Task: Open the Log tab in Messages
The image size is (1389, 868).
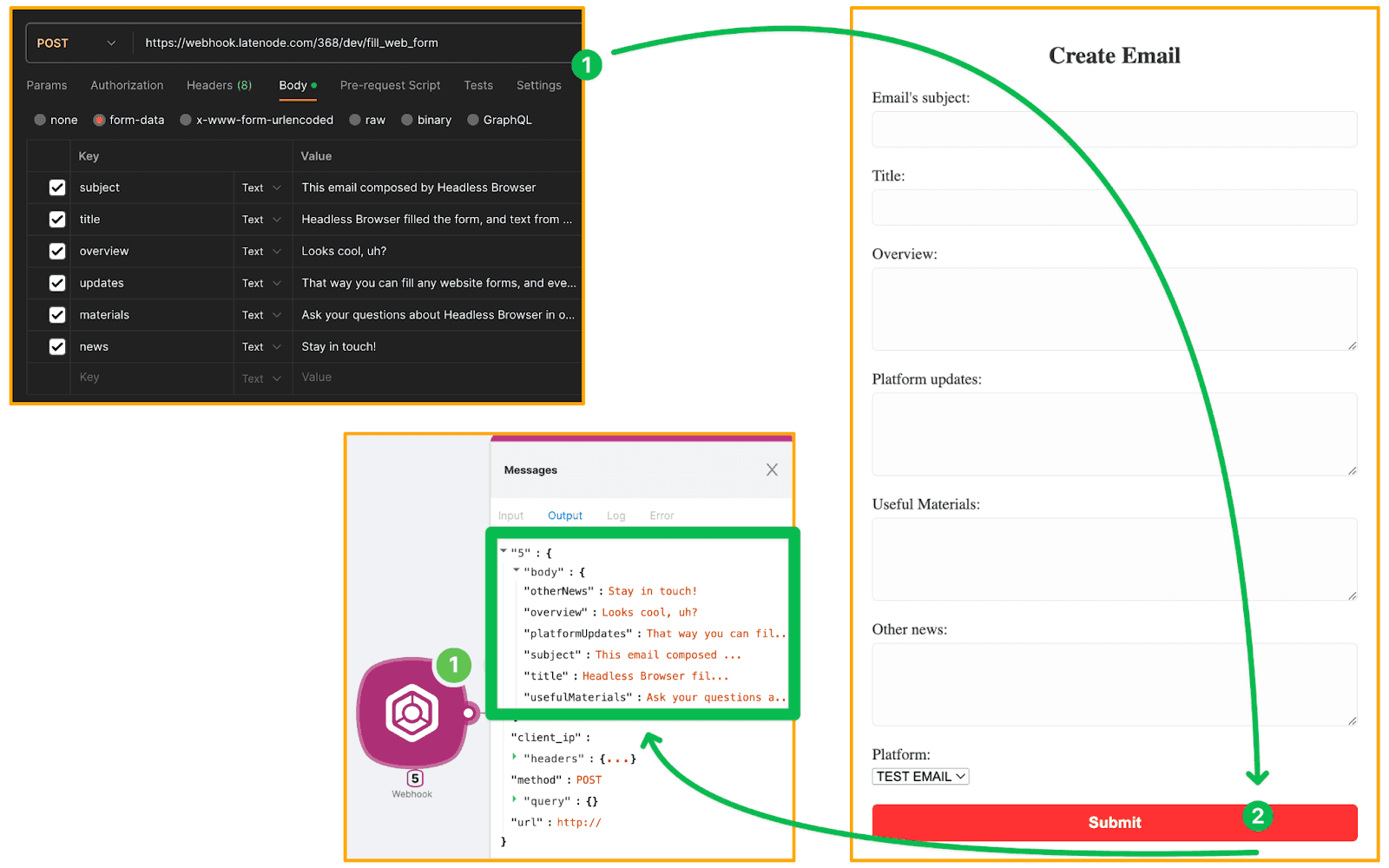Action: 616,516
